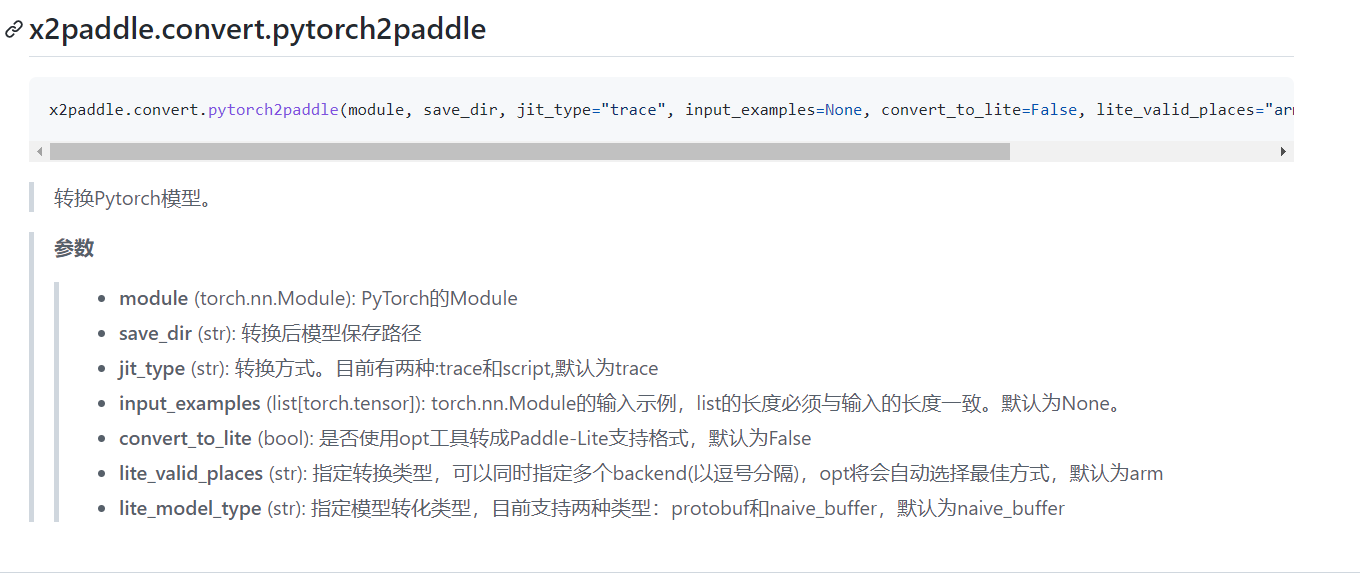The image size is (1360, 588).
Task: Select the highlighted False keyword in the signature
Action: tap(1055, 109)
